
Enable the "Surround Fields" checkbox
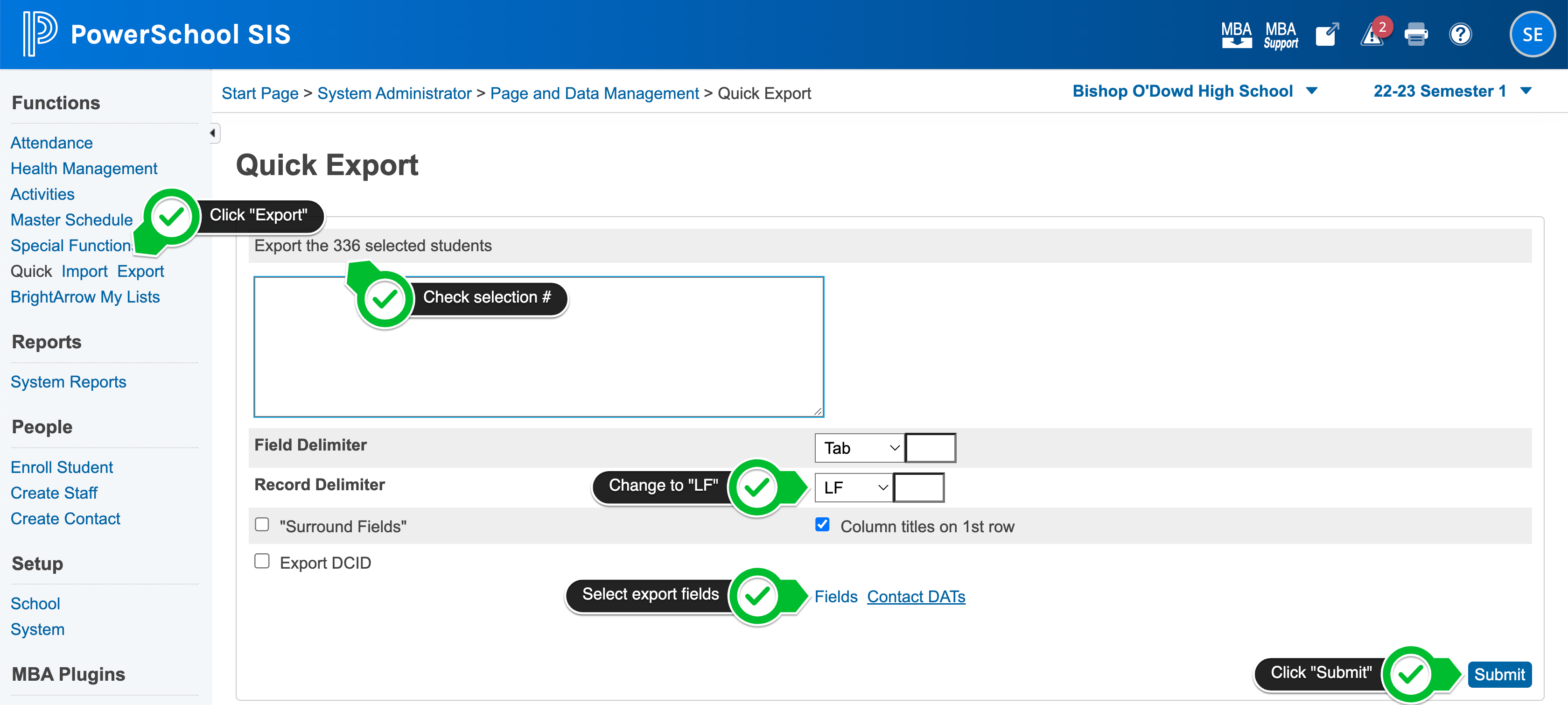(x=262, y=525)
